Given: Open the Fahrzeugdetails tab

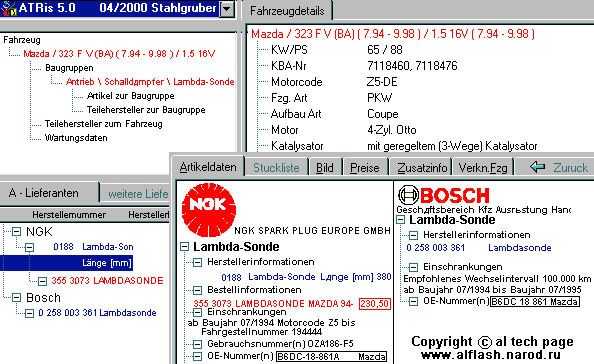Looking at the screenshot, I should [x=287, y=11].
